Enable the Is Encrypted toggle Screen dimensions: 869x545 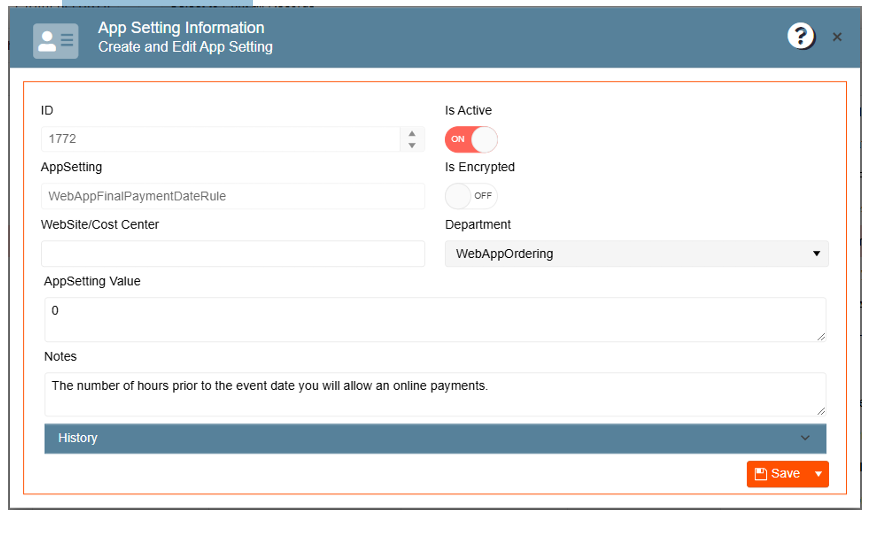[471, 196]
